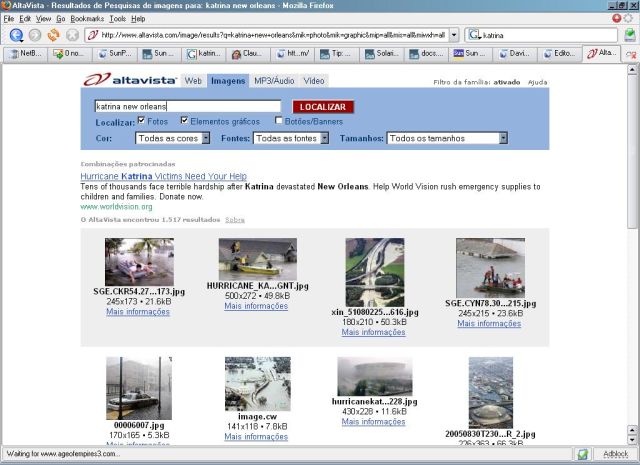Click 'Mais informações' under image.cw
This screenshot has width=640, height=465.
point(256,436)
